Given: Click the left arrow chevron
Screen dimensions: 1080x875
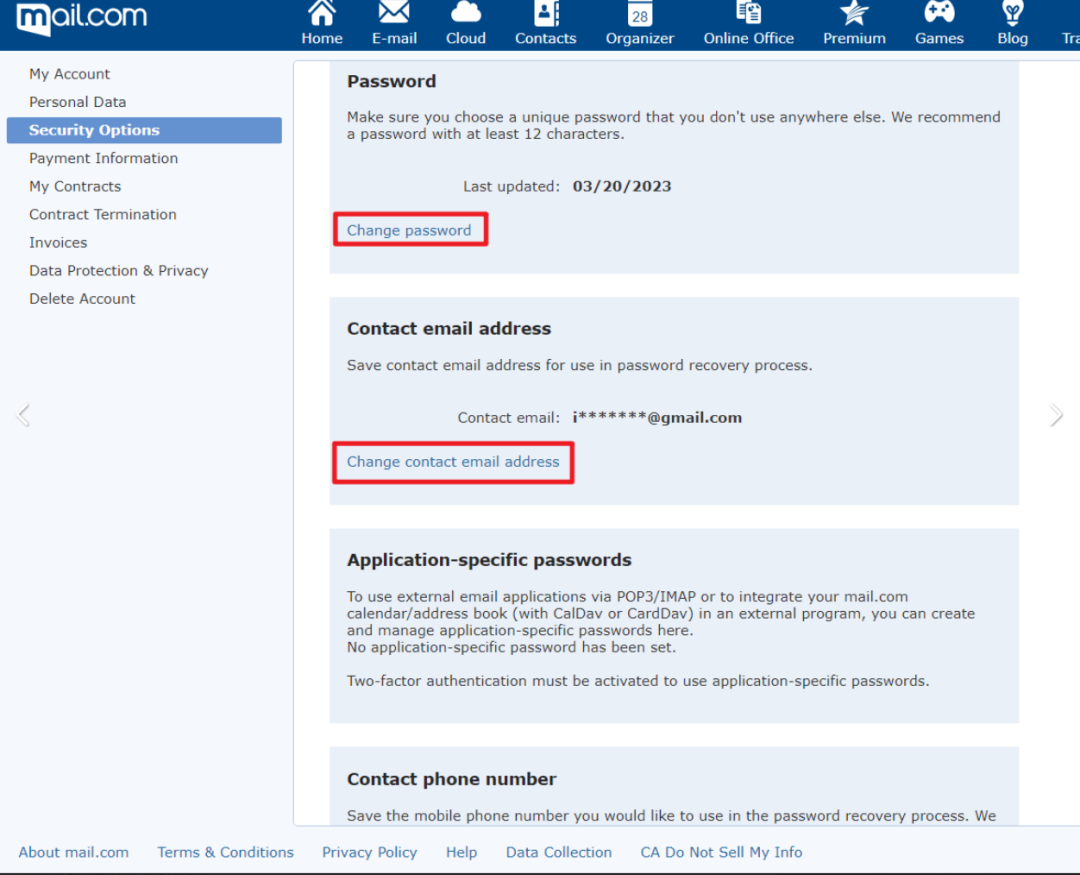Looking at the screenshot, I should (23, 415).
